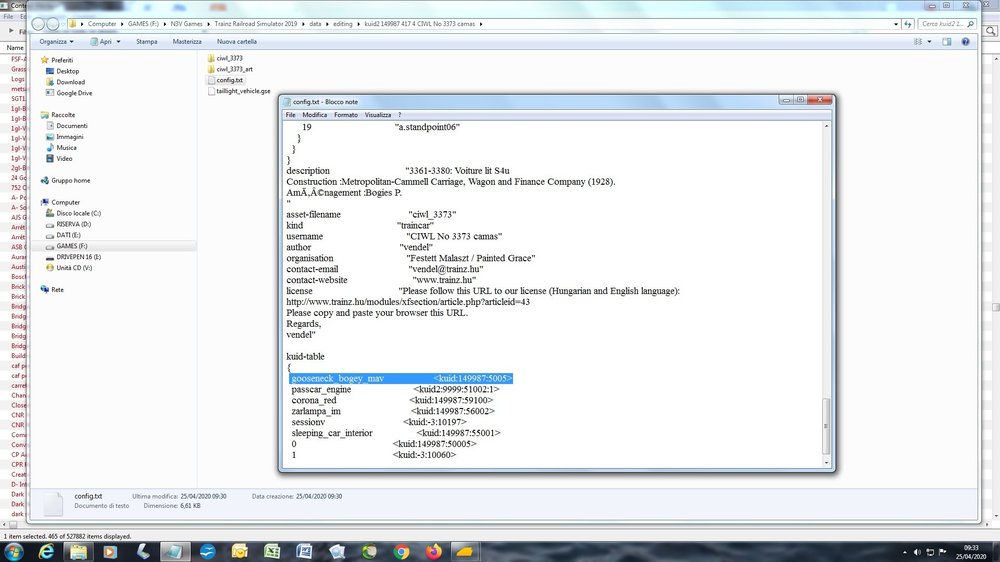Open Unità CD (V:) drive
This screenshot has width=1000, height=562.
pos(69,268)
